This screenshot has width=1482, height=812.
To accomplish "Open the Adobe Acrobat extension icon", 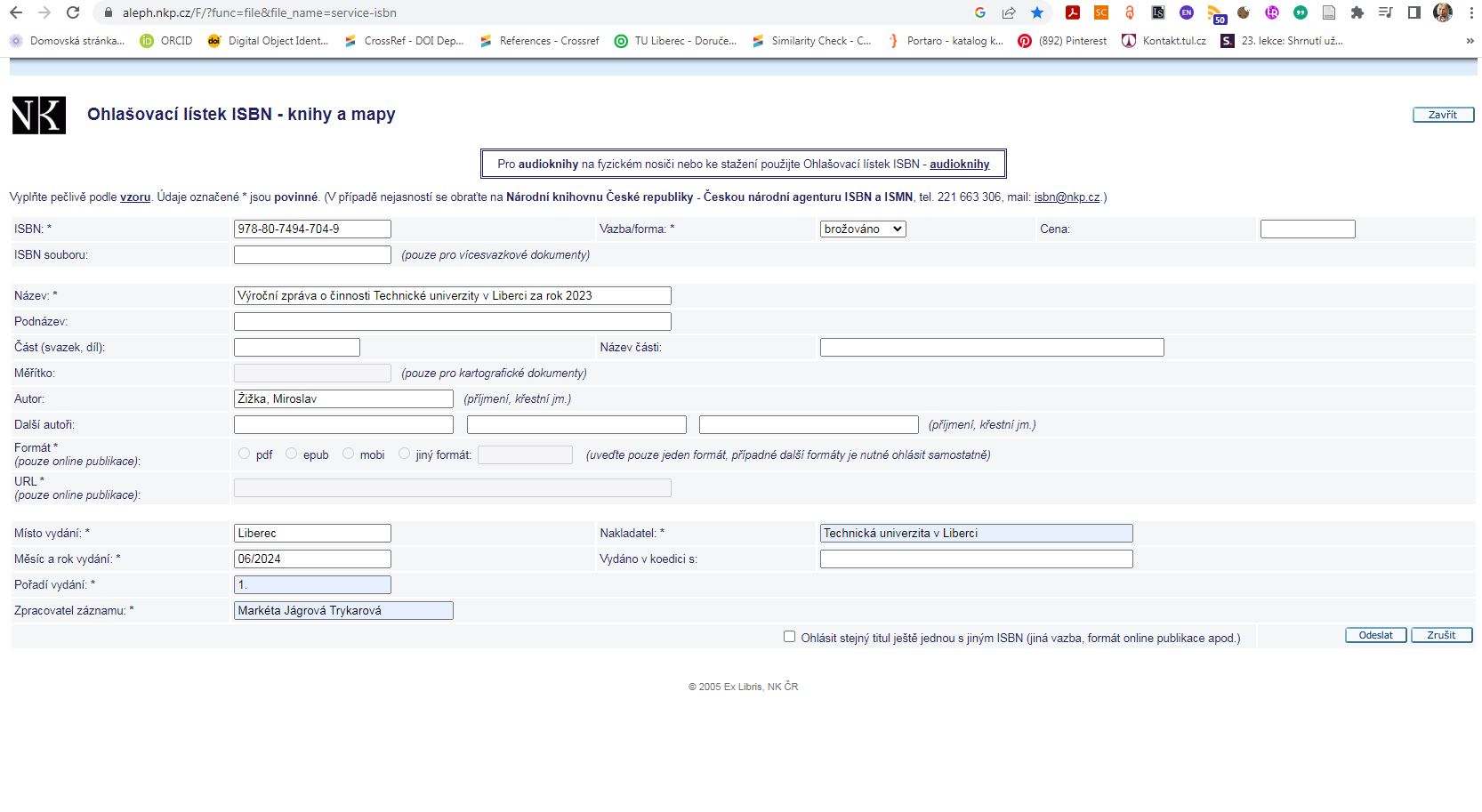I will pyautogui.click(x=1073, y=12).
